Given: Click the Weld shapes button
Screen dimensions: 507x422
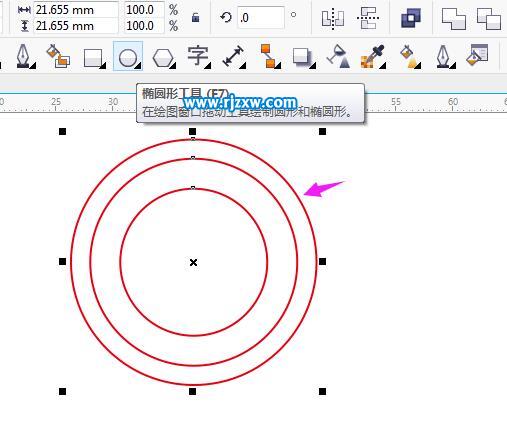Looking at the screenshot, I should 411,18.
